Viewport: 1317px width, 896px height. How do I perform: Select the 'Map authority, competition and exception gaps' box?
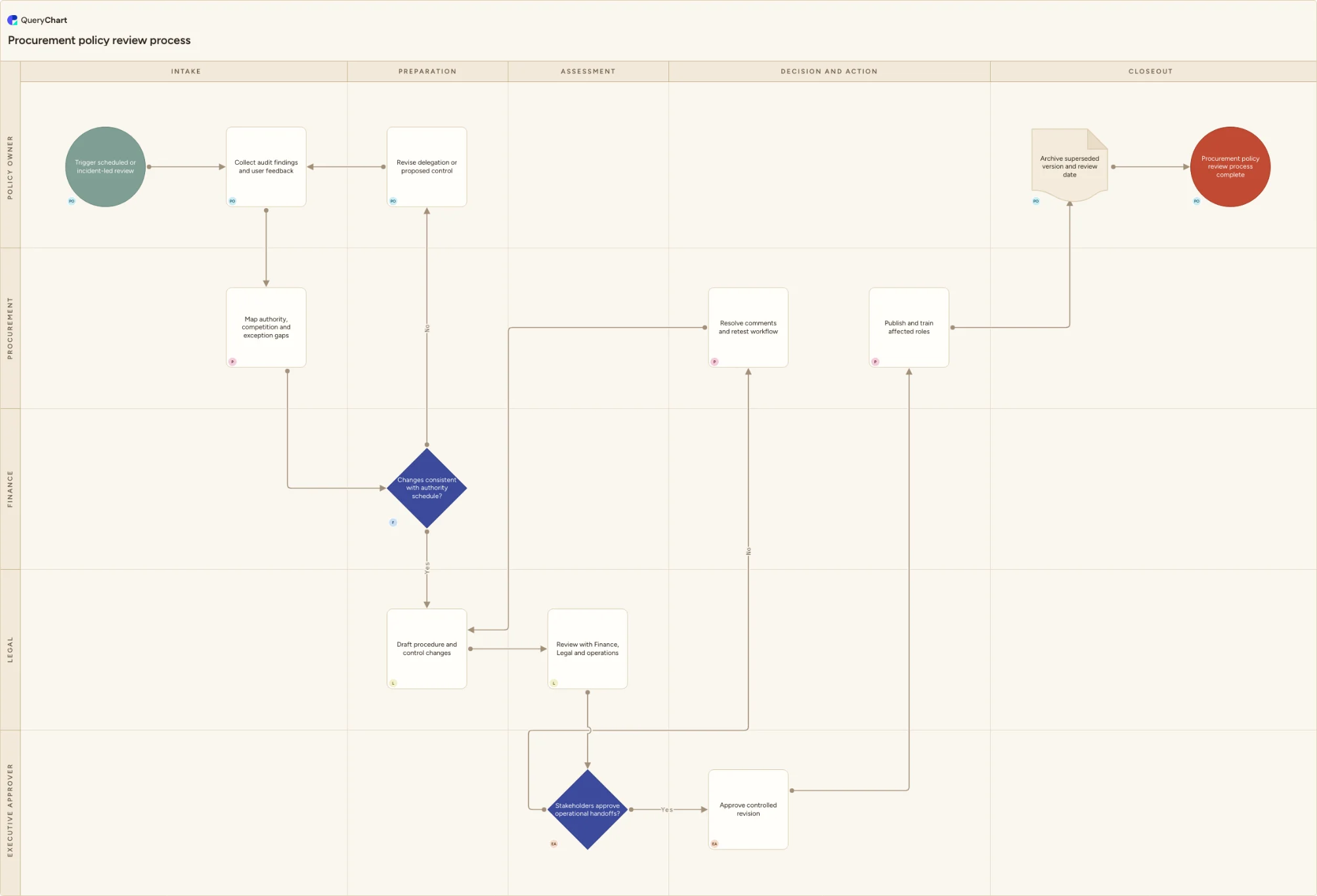(266, 328)
